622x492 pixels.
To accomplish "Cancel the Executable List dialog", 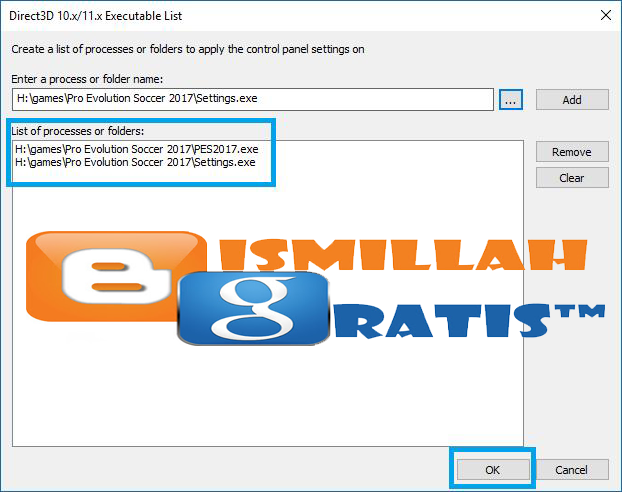I will point(572,470).
